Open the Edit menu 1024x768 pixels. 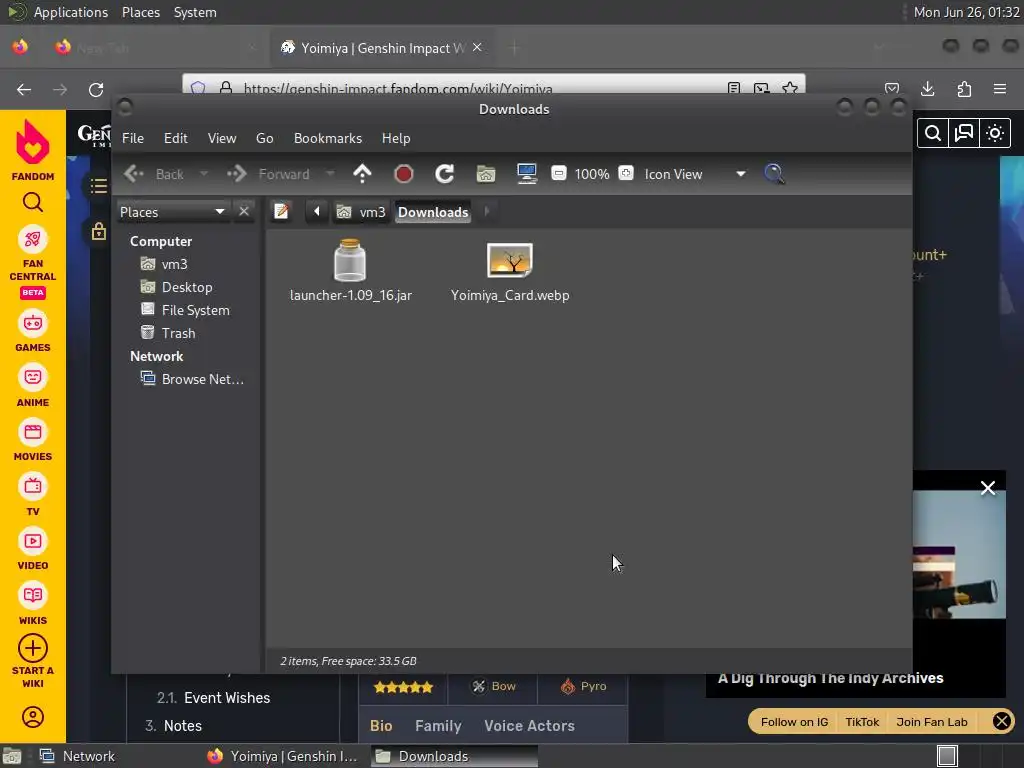pos(175,138)
